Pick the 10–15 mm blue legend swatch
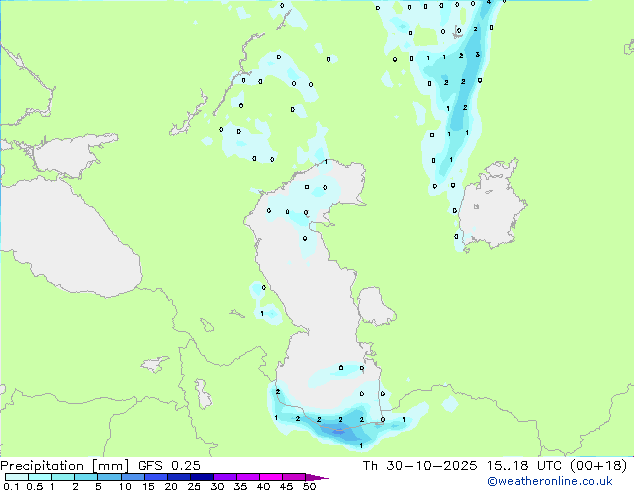Image resolution: width=634 pixels, height=490 pixels. (133, 477)
